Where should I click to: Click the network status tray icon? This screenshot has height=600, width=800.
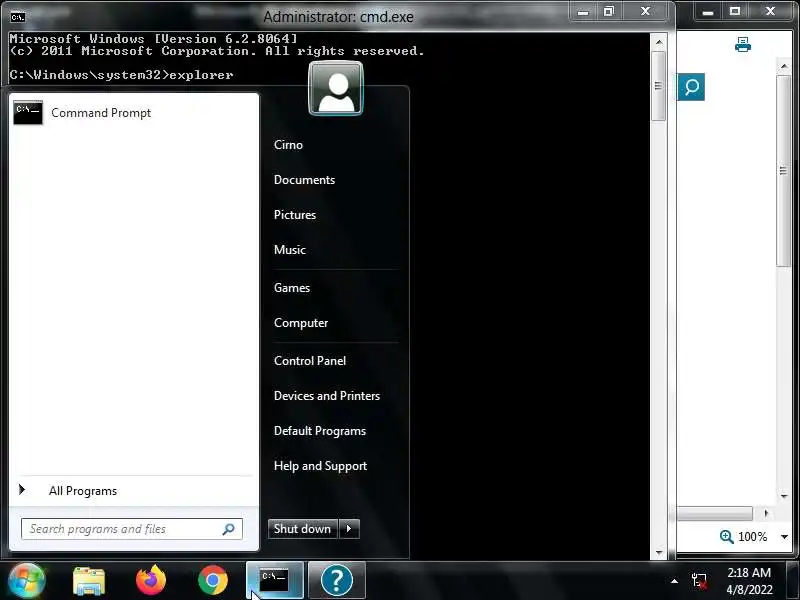click(x=699, y=581)
